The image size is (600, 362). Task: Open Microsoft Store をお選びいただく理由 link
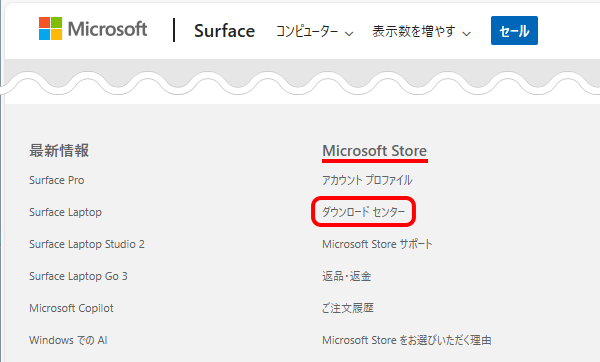[407, 340]
